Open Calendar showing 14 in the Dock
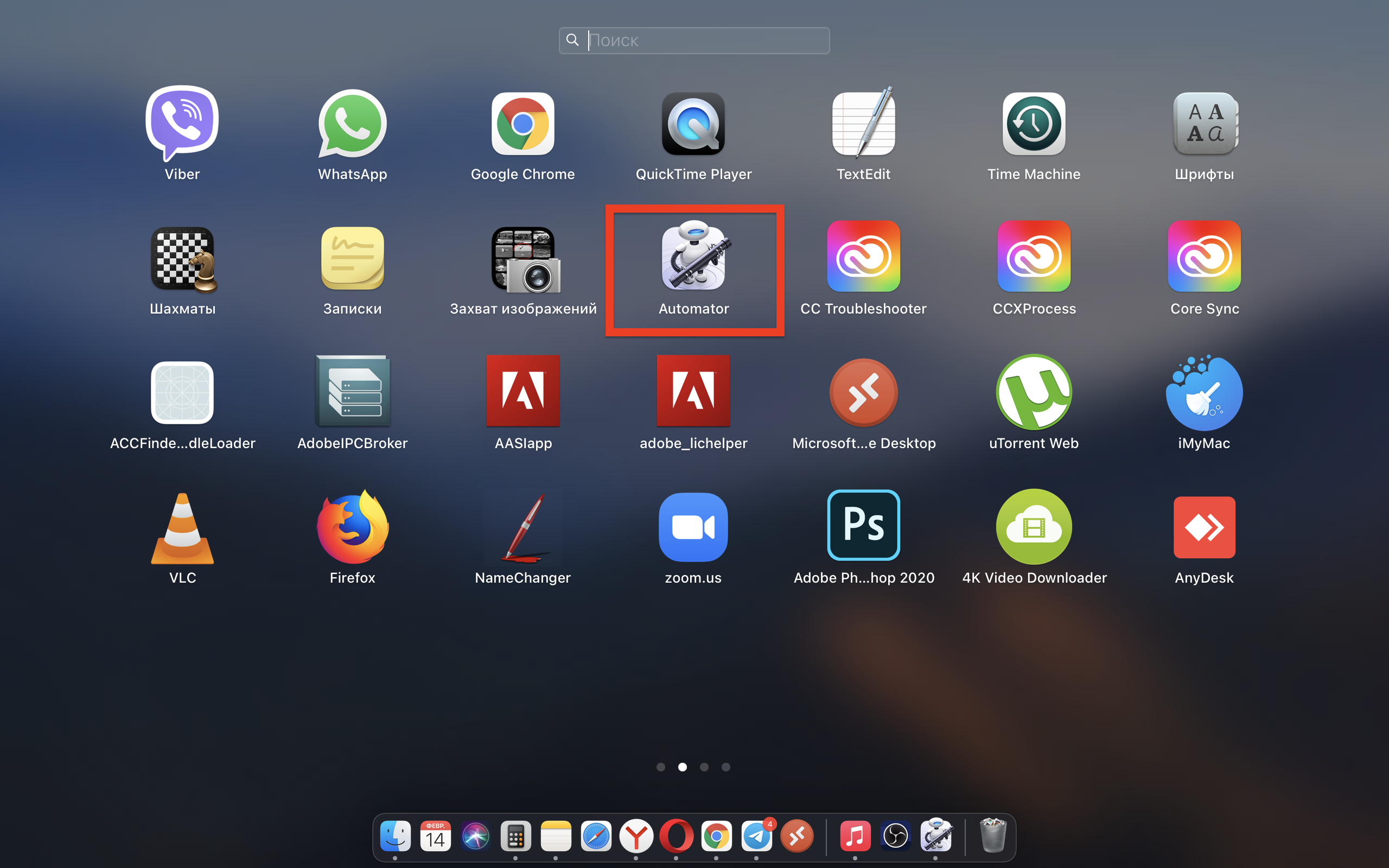The height and width of the screenshot is (868, 1389). click(x=436, y=836)
